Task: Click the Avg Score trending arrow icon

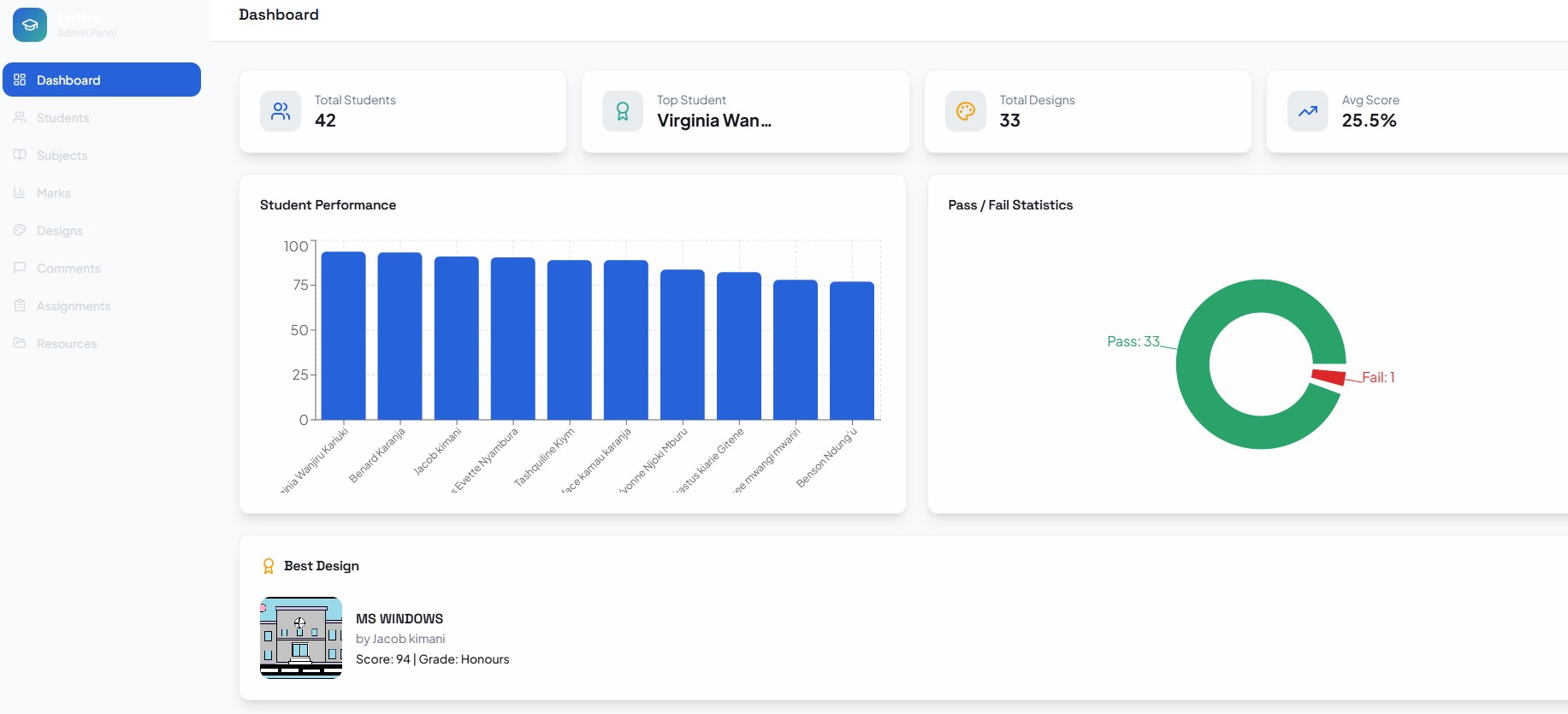Action: pos(1308,111)
